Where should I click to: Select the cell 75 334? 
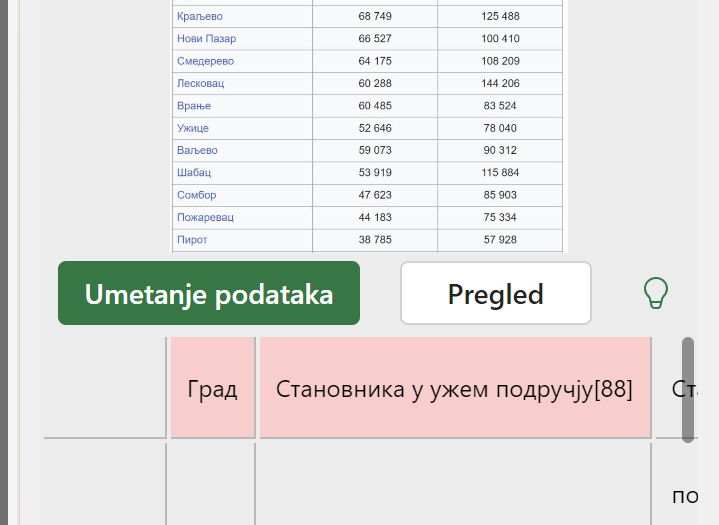click(500, 217)
